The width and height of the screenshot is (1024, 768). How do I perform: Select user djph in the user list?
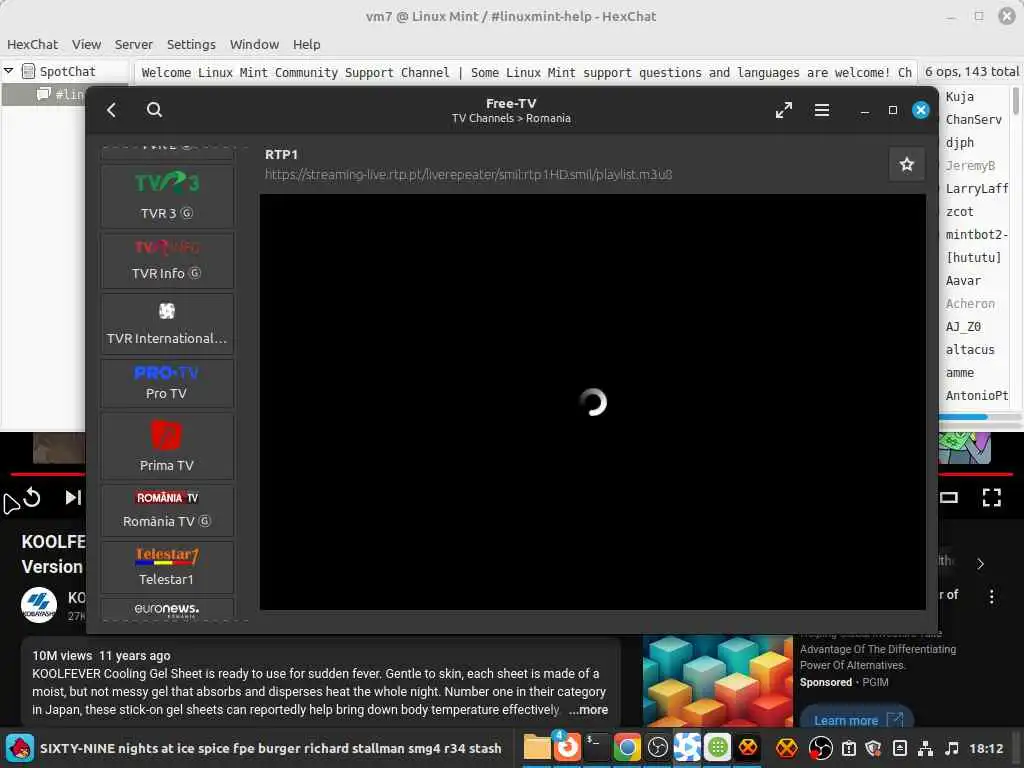coord(959,142)
